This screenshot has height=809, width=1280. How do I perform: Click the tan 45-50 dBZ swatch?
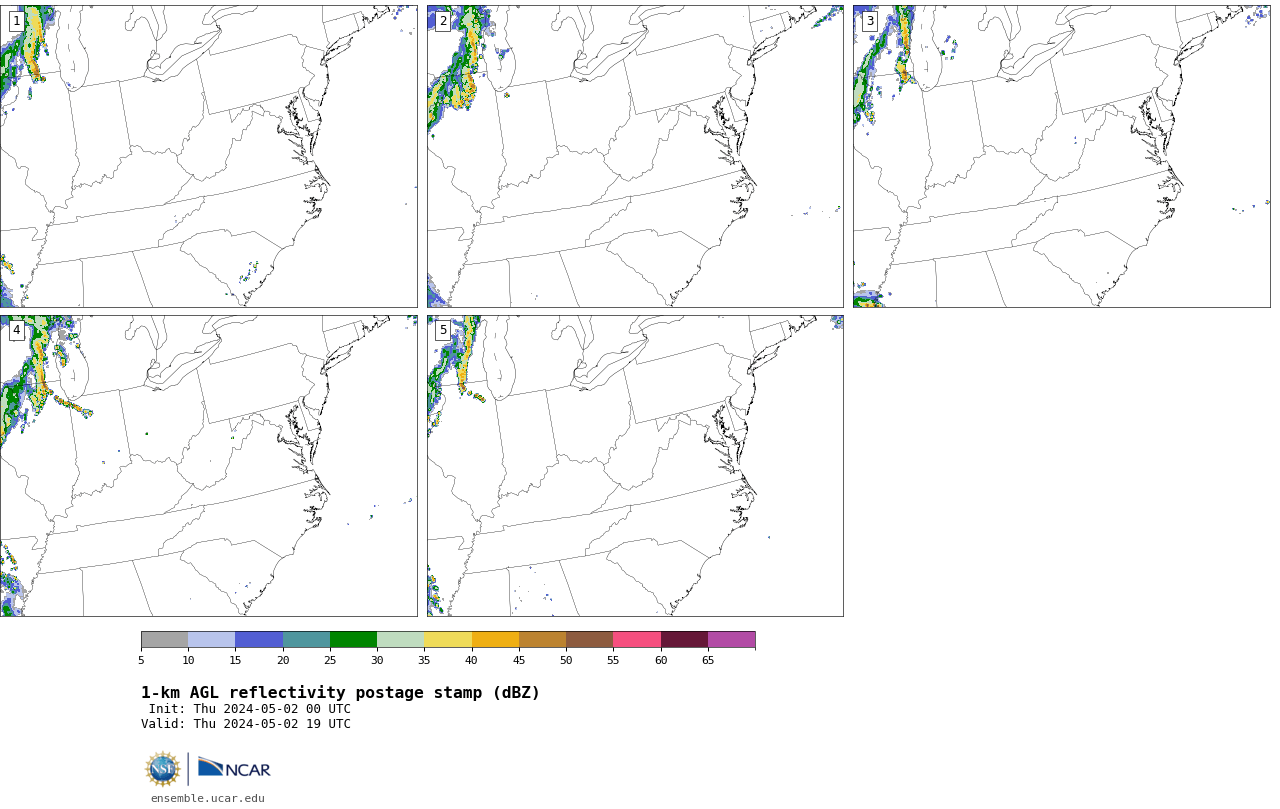(542, 640)
